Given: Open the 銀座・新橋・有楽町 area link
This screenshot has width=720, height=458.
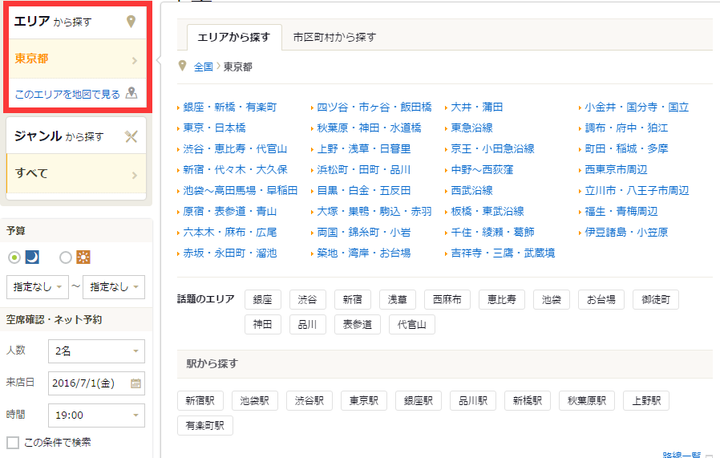Looking at the screenshot, I should click(x=230, y=107).
